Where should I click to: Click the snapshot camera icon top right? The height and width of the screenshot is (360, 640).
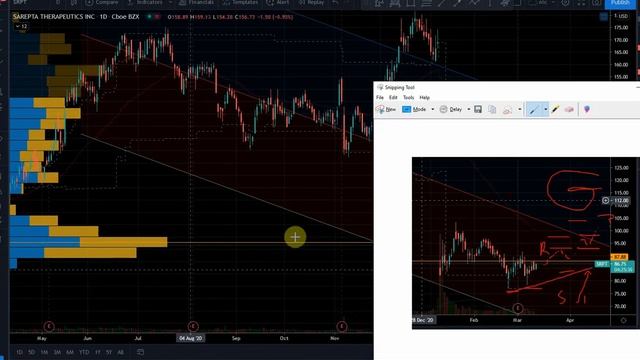[x=596, y=3]
